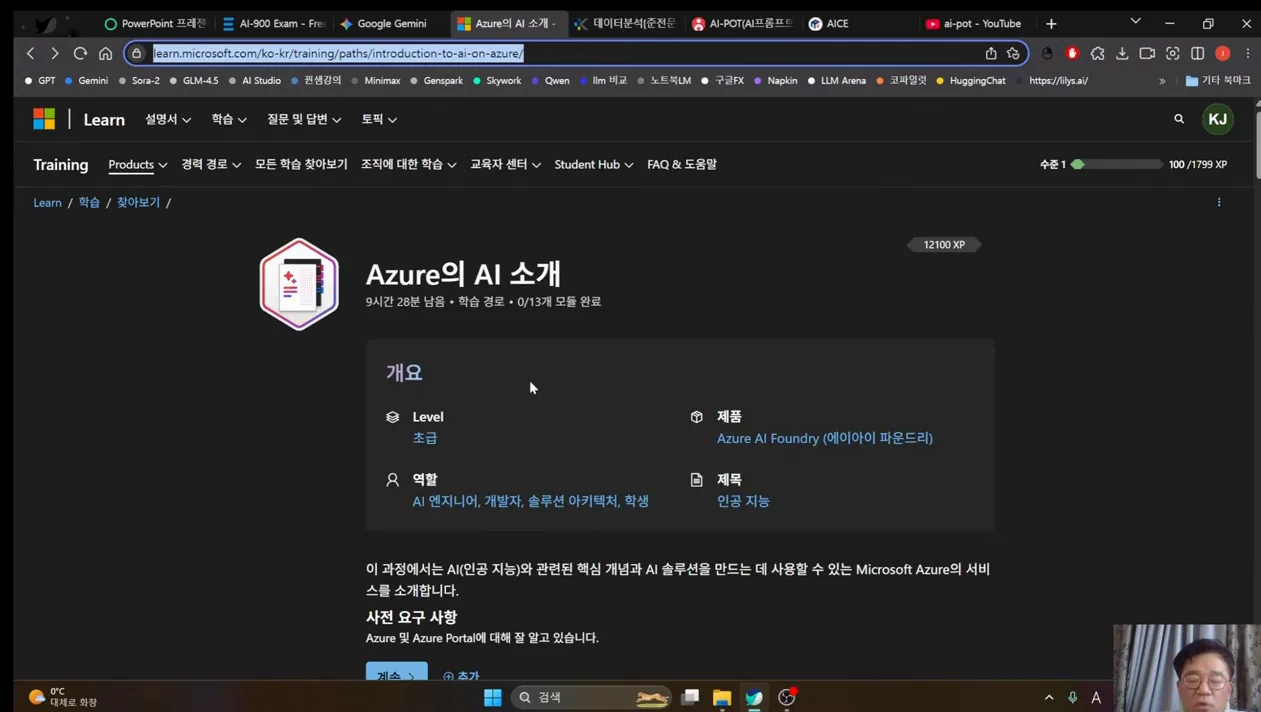Open the Products dropdown

click(x=137, y=164)
